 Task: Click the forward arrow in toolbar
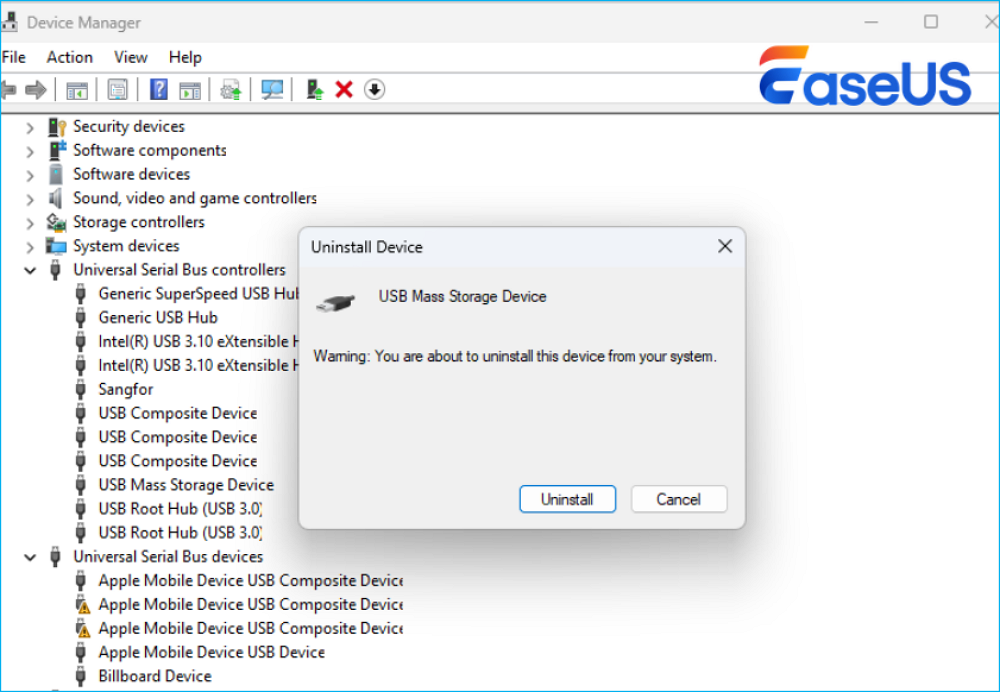tap(36, 90)
